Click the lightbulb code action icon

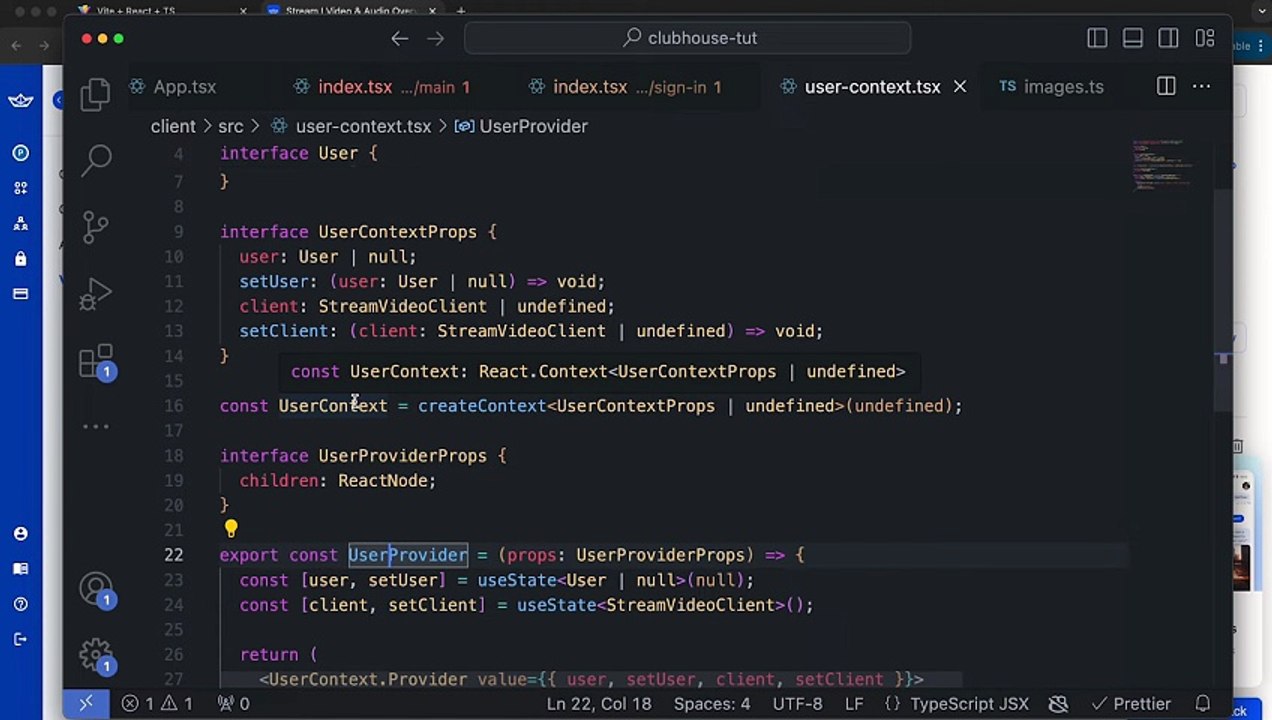point(231,528)
